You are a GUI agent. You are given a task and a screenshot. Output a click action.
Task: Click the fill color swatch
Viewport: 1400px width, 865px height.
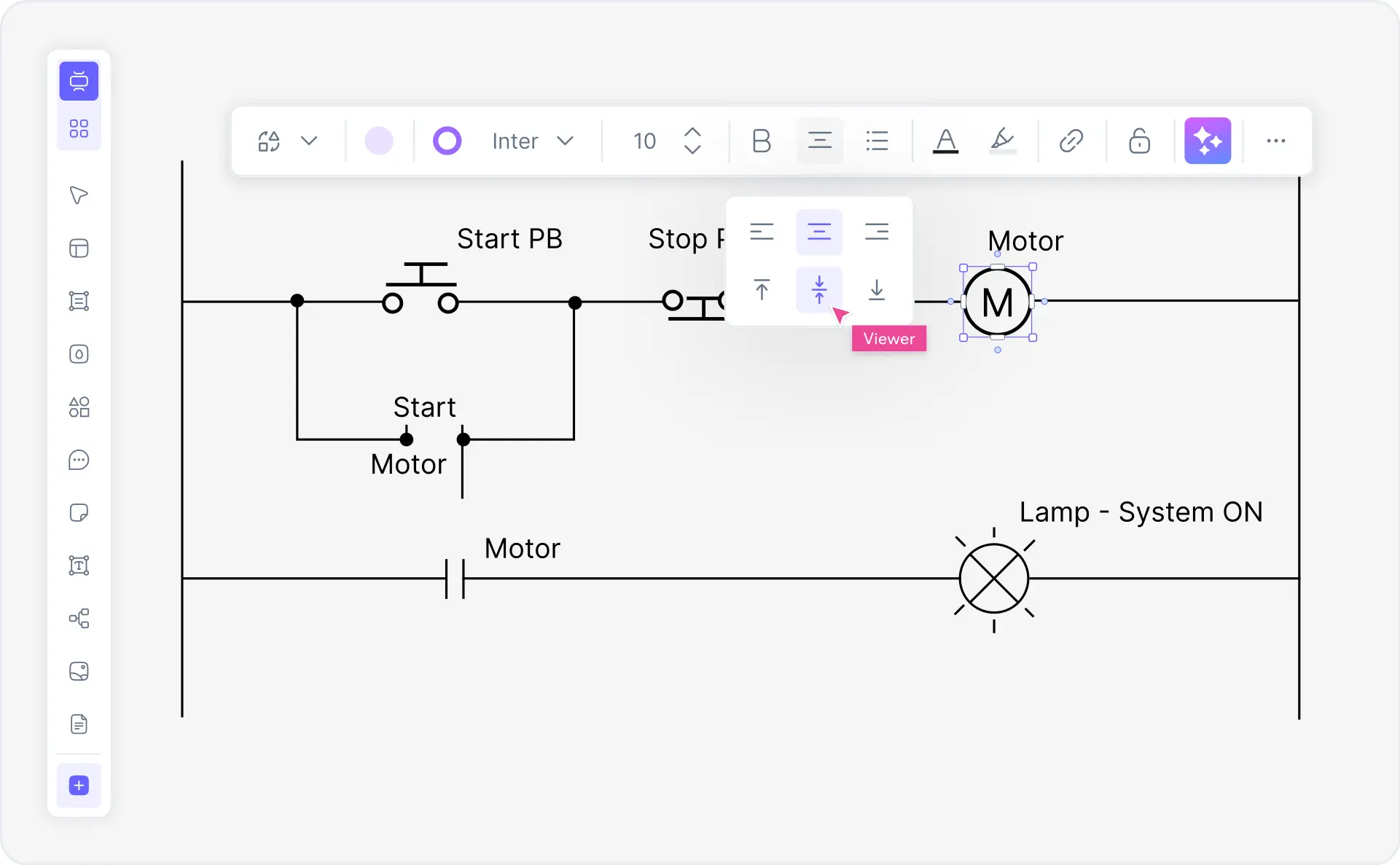378,141
